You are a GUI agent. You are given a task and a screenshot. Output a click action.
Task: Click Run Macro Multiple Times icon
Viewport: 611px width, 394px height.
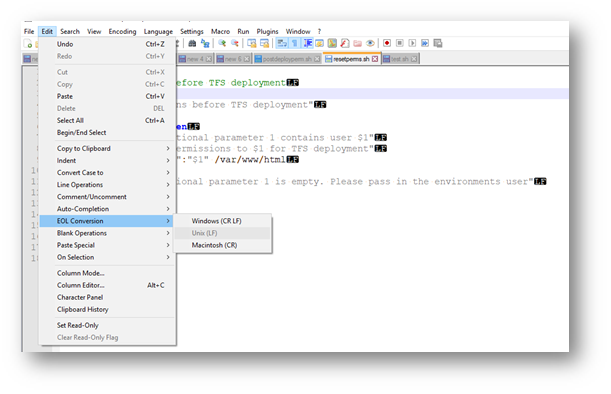coord(425,43)
